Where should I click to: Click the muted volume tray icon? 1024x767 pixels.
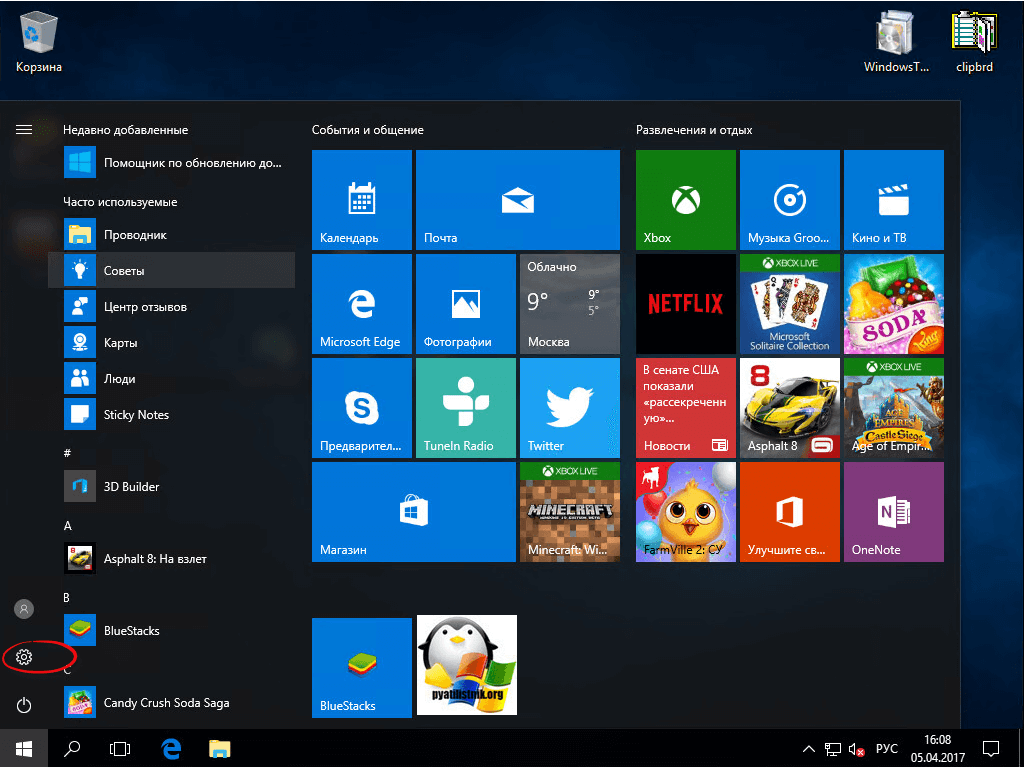tap(856, 749)
